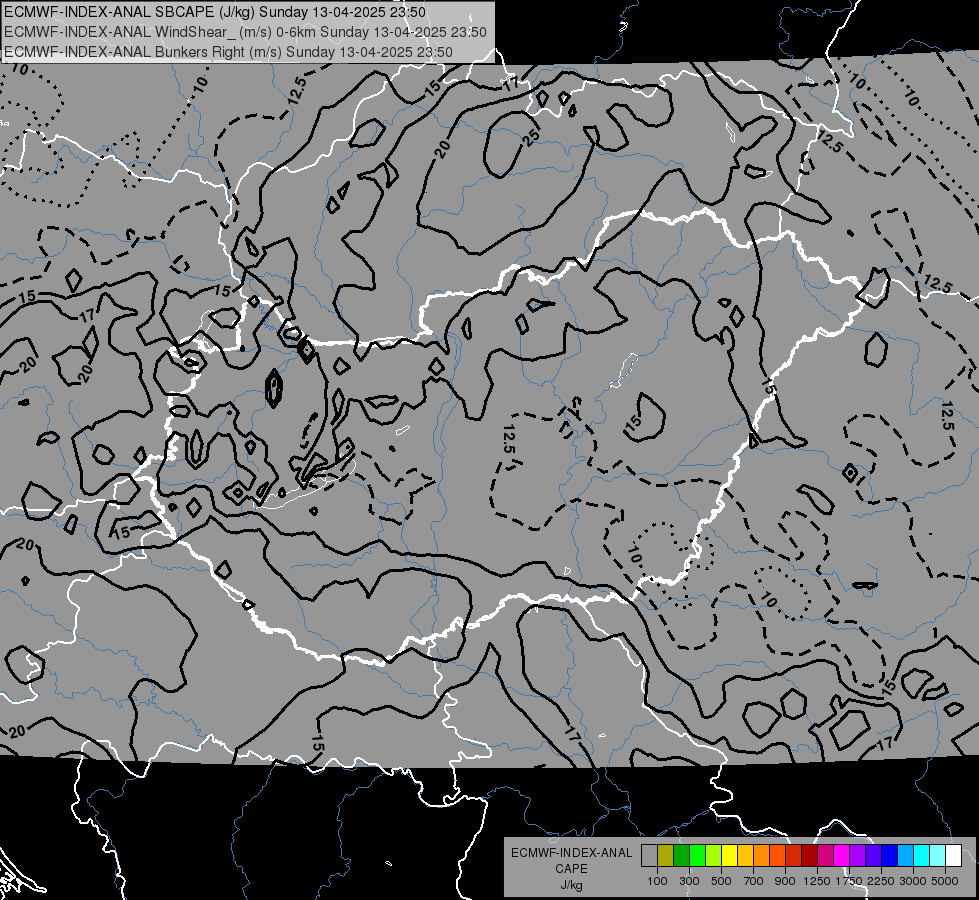Select the bright green legend swatch
The image size is (979, 900).
(x=697, y=856)
